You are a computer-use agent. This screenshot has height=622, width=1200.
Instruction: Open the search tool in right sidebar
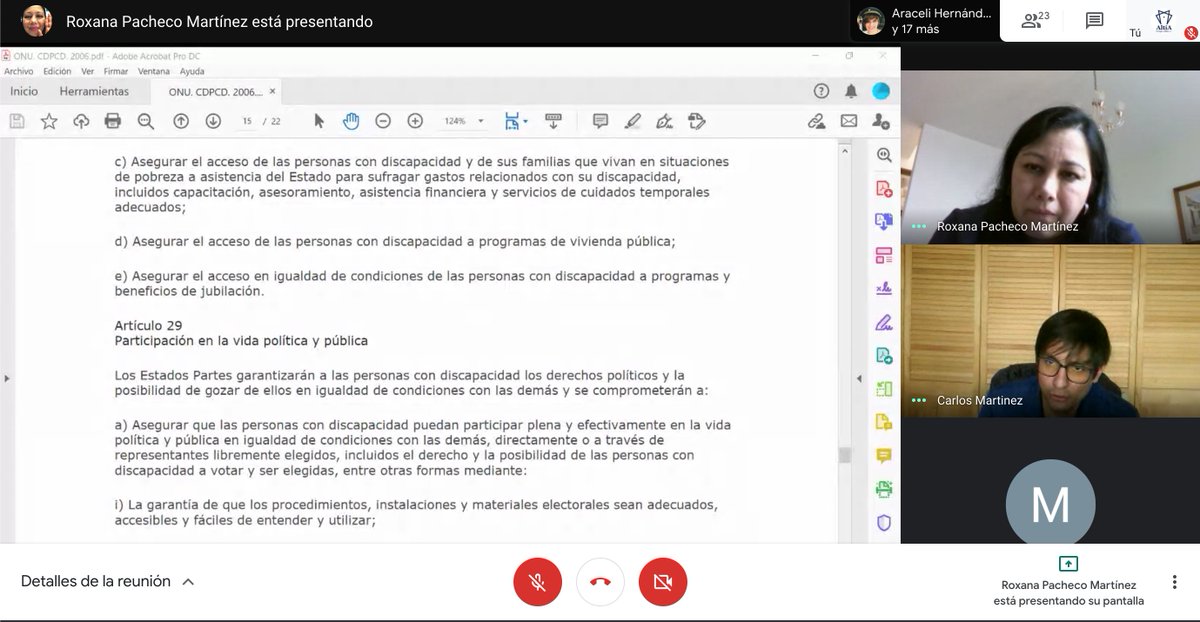[x=884, y=155]
